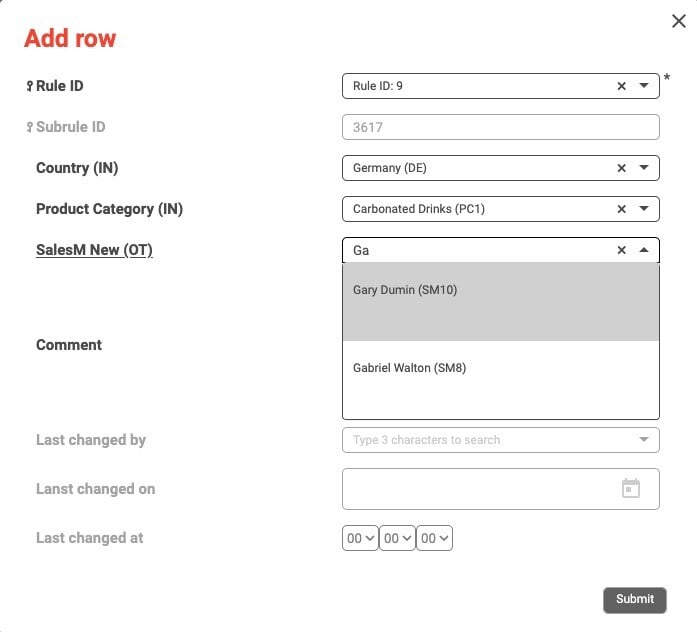Click the SalesM New (OT) label link

(94, 250)
